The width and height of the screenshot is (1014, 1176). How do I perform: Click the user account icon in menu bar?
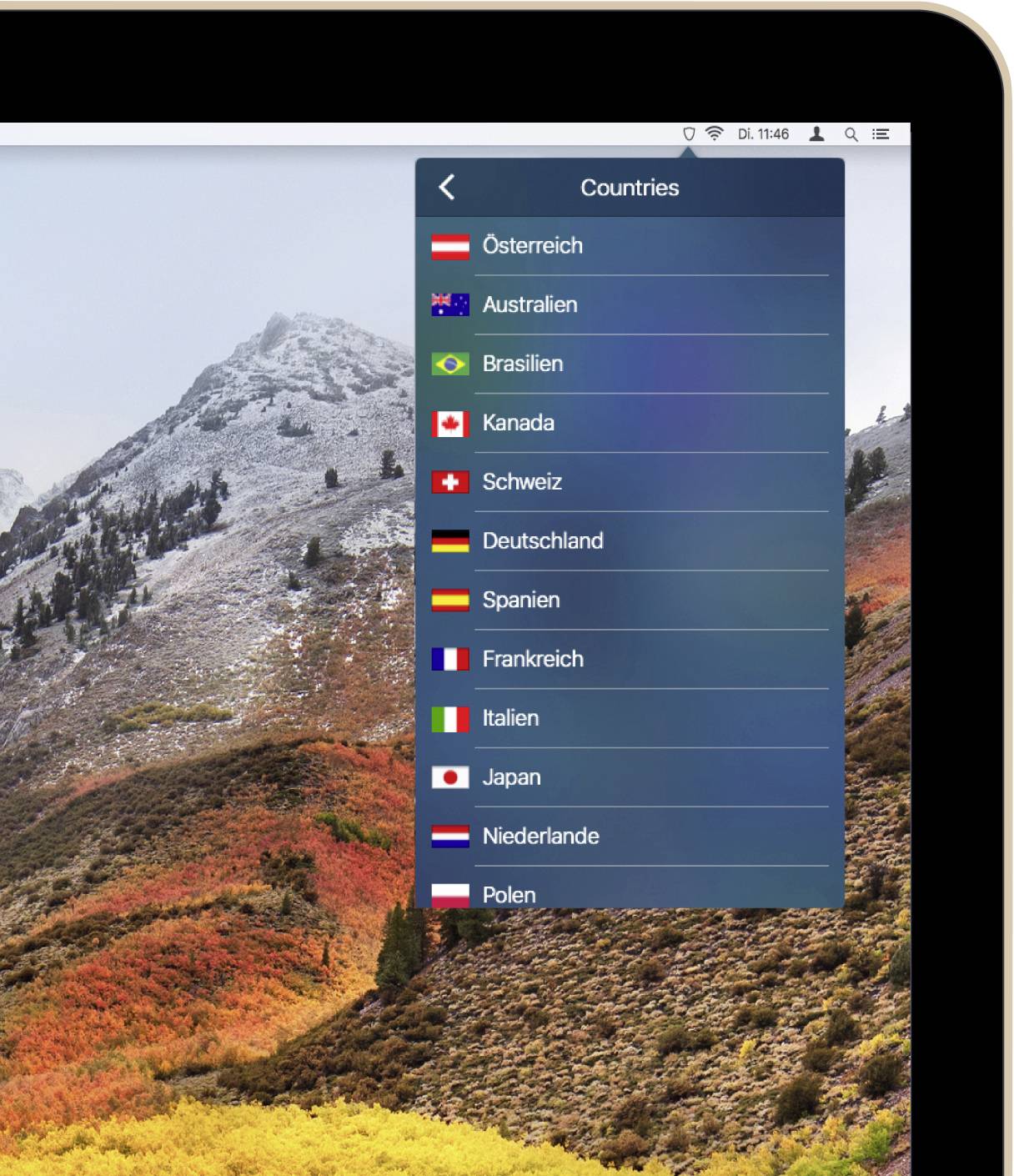[x=816, y=133]
